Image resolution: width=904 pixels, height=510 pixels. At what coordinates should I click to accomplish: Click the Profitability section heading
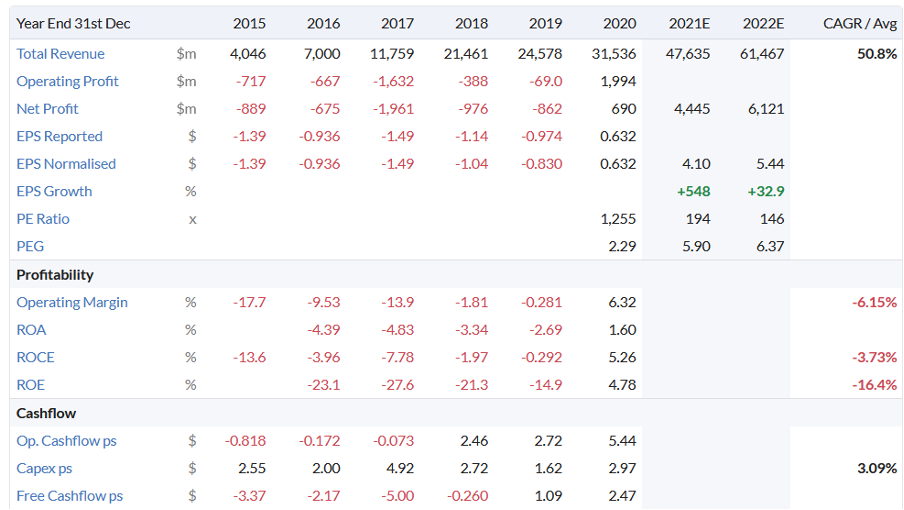click(55, 274)
